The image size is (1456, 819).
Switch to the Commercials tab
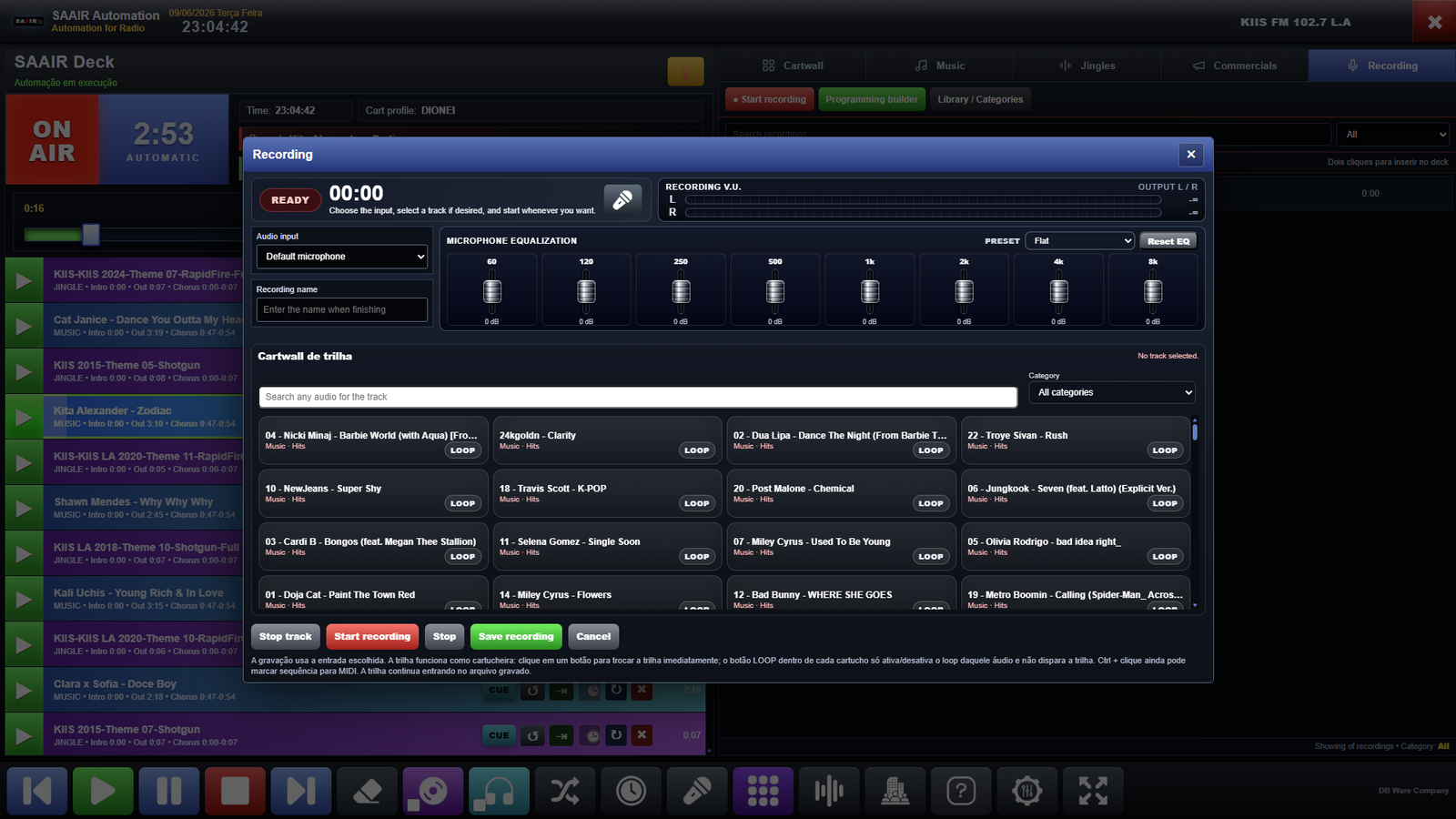pos(1234,66)
